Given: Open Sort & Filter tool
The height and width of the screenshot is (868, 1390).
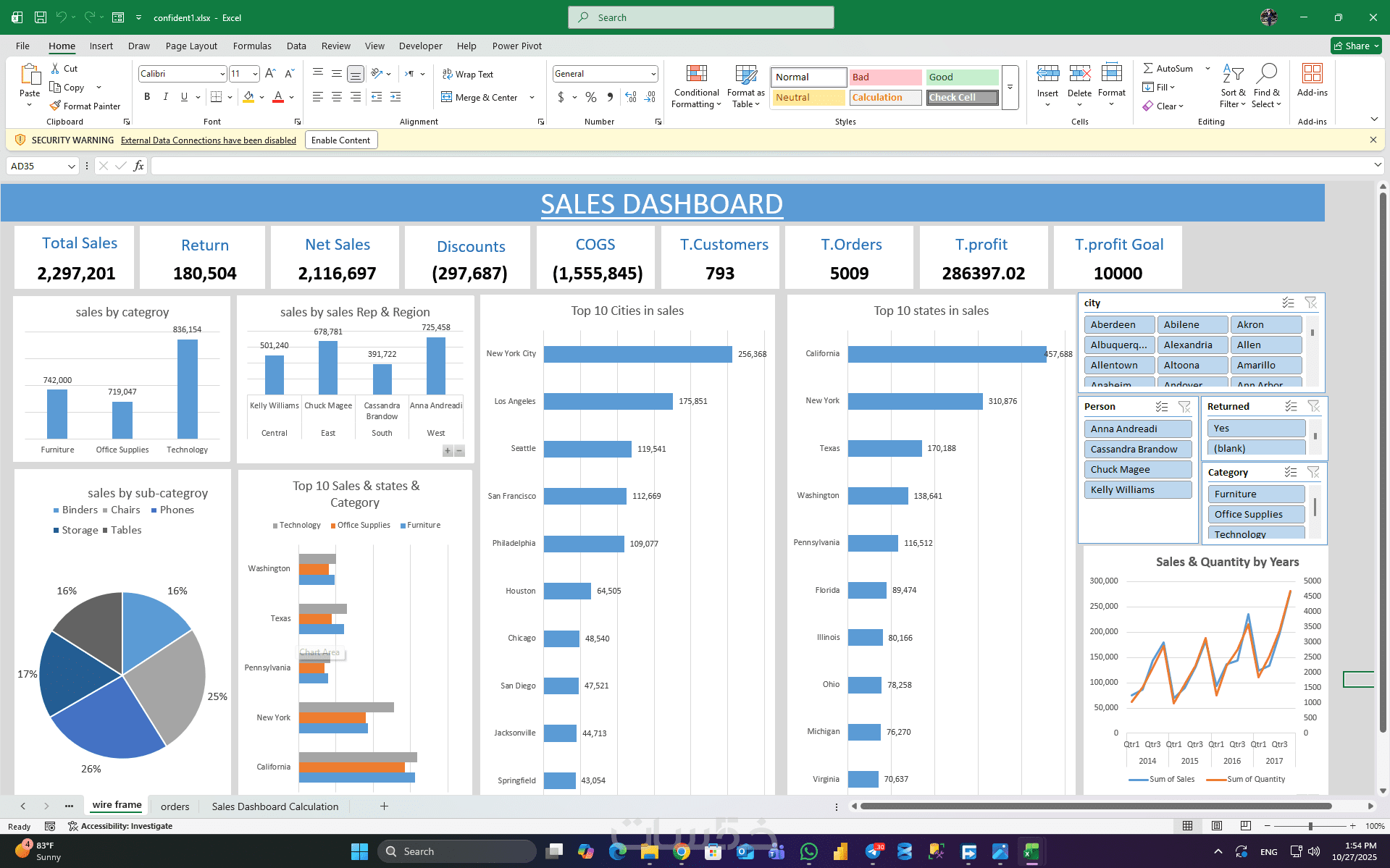Looking at the screenshot, I should point(1233,87).
